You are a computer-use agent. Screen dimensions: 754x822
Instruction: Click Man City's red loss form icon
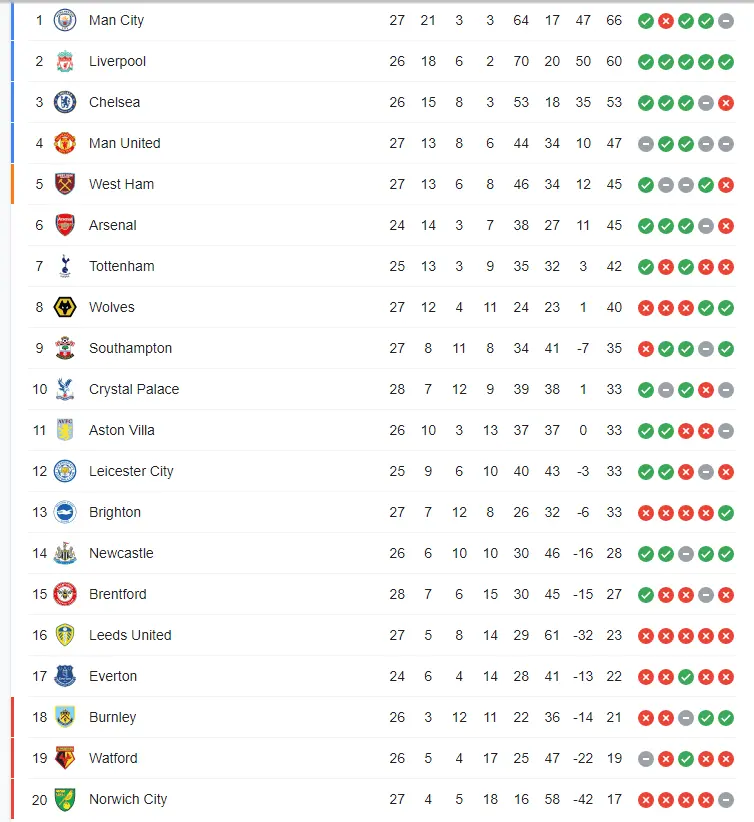click(x=666, y=20)
